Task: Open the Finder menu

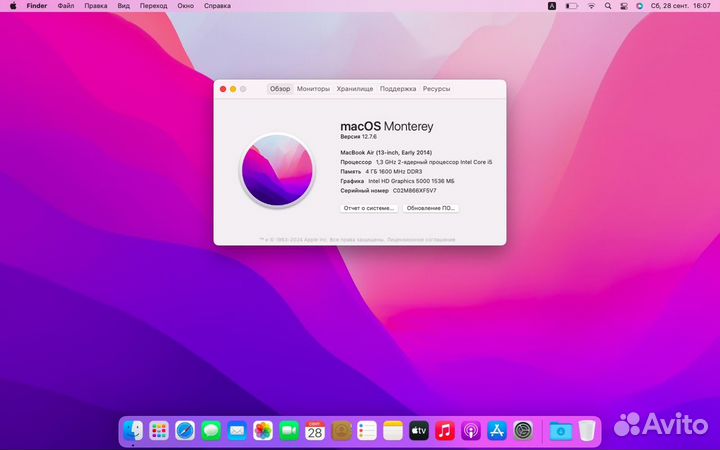Action: pyautogui.click(x=37, y=6)
